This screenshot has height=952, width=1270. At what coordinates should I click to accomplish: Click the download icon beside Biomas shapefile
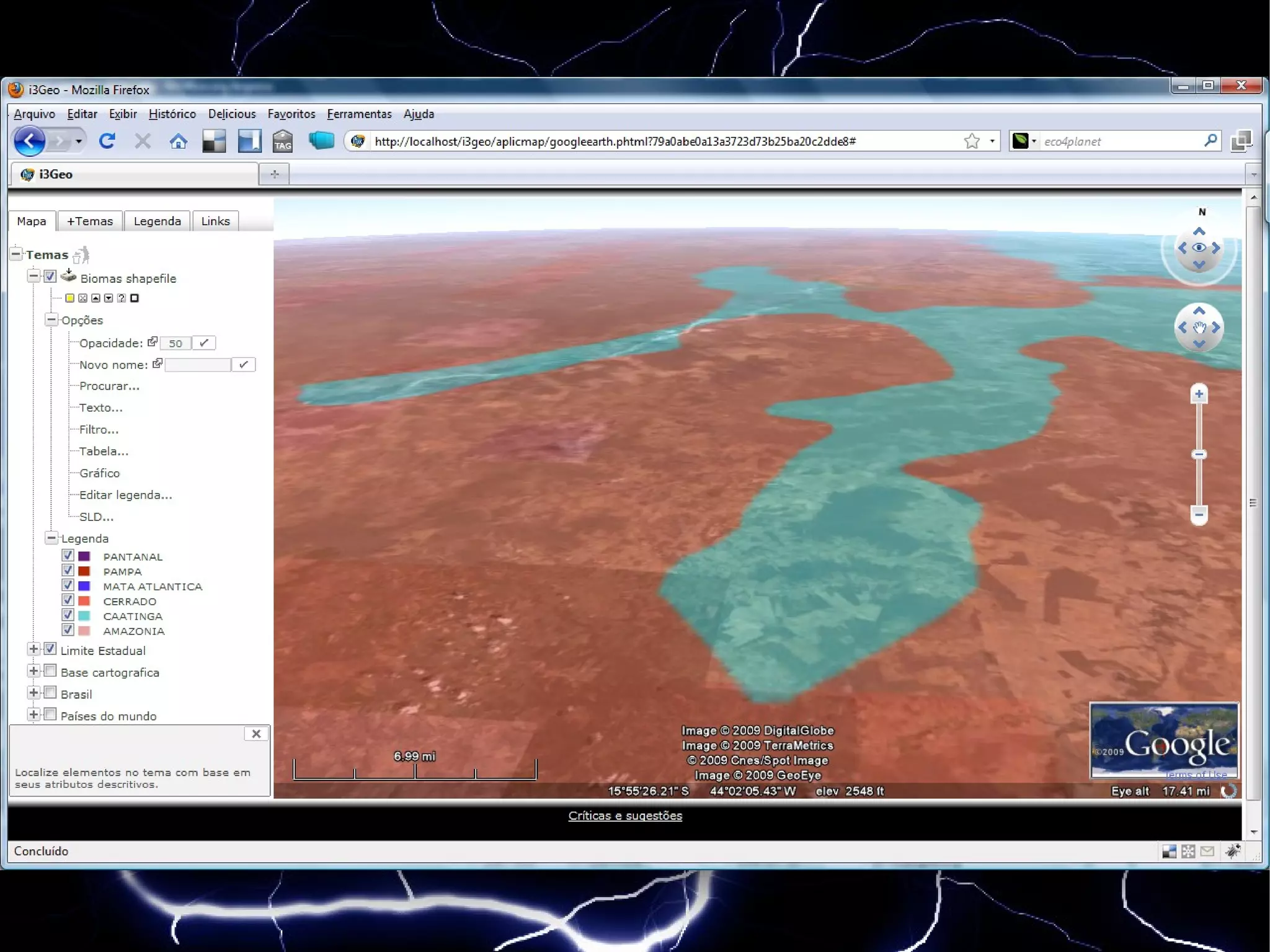(68, 276)
